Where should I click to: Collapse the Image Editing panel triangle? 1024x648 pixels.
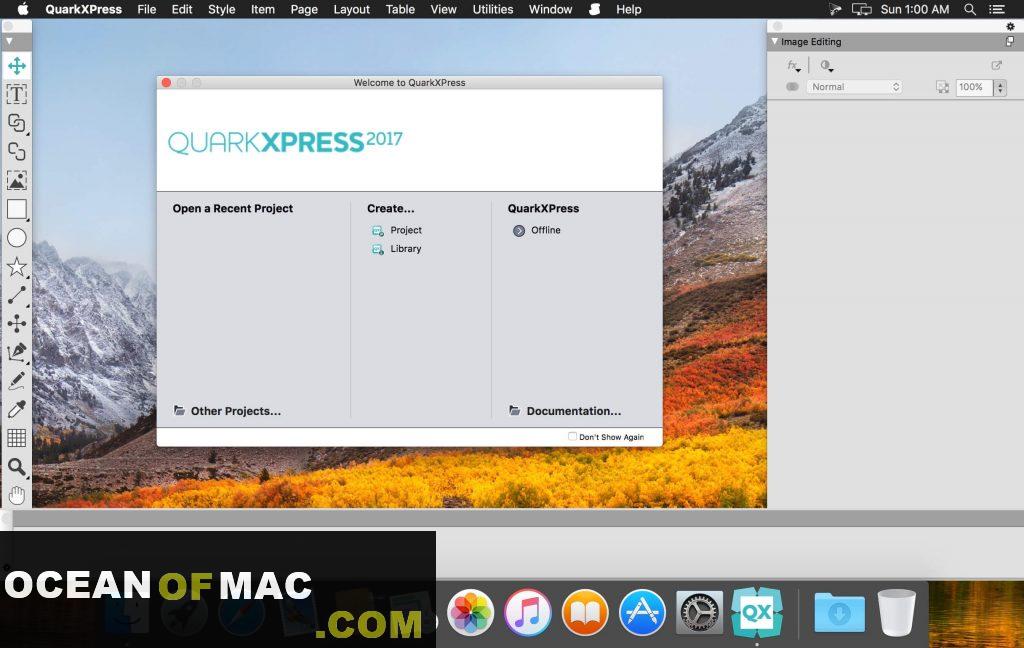775,41
